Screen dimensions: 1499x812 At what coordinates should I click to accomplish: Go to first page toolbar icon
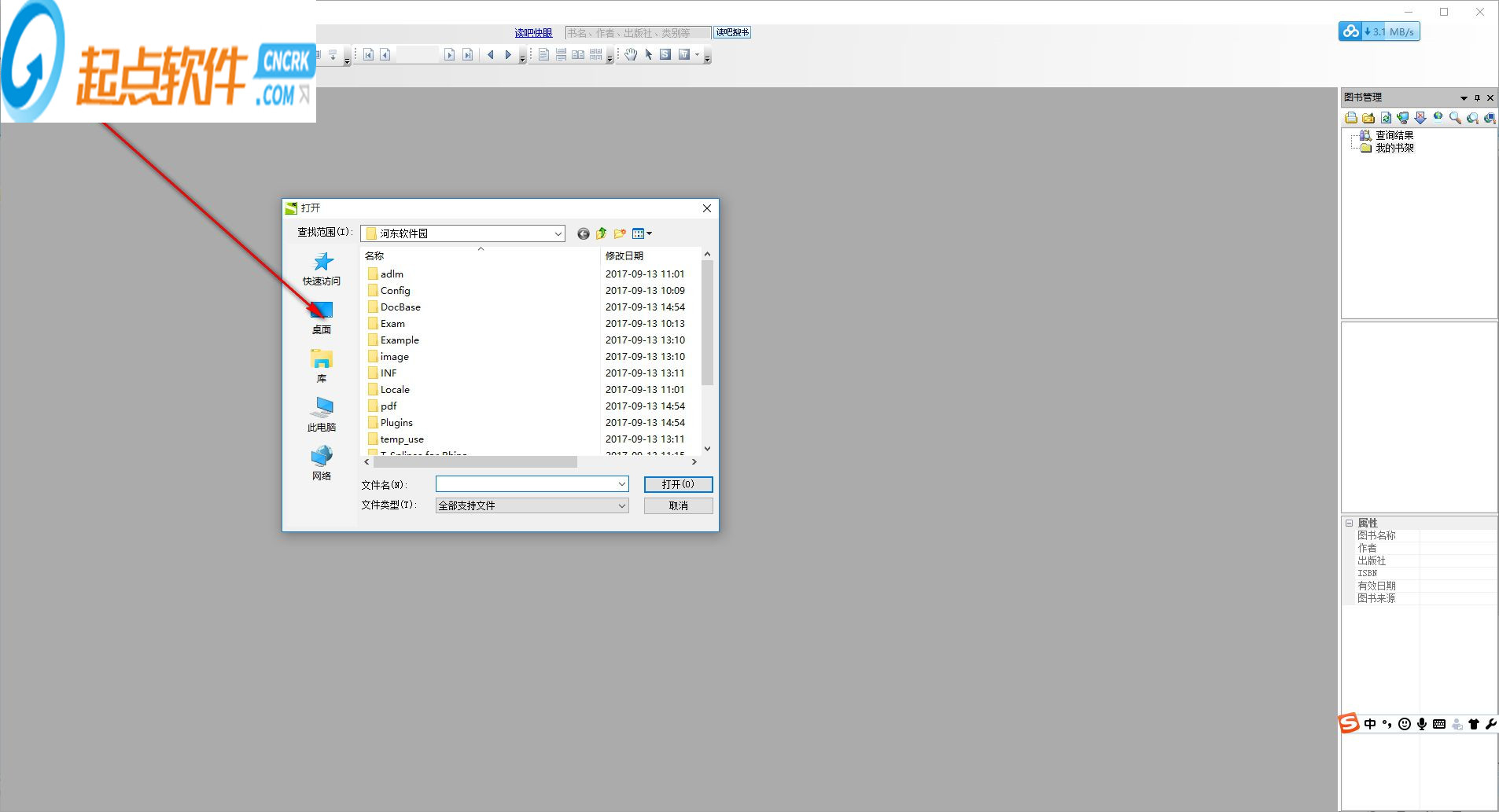[368, 54]
